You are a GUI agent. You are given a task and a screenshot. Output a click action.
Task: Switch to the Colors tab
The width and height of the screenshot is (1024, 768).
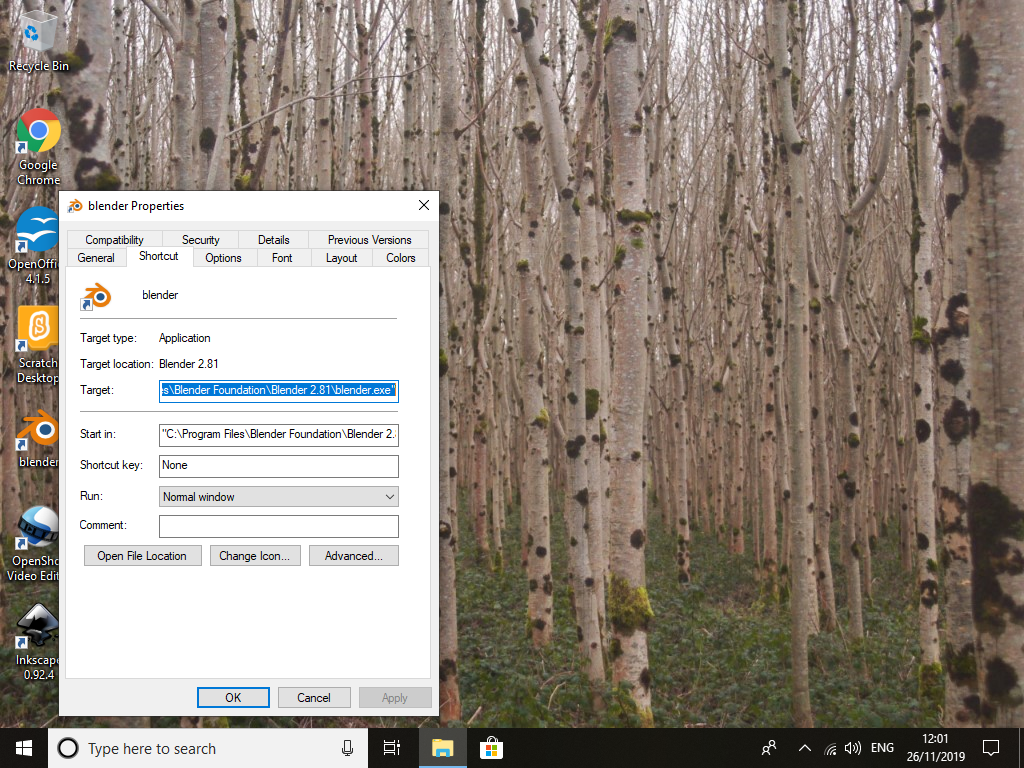[400, 258]
